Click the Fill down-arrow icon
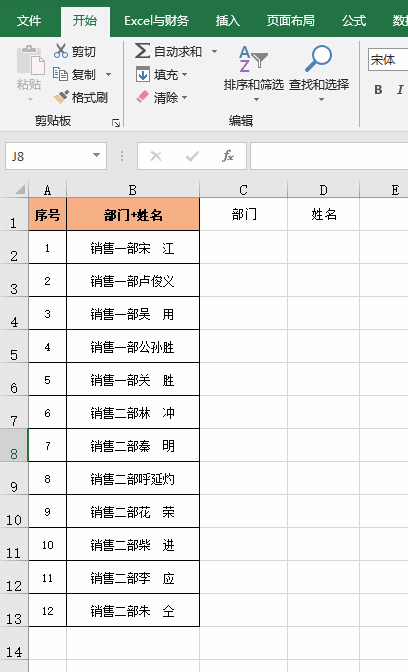 coord(143,74)
